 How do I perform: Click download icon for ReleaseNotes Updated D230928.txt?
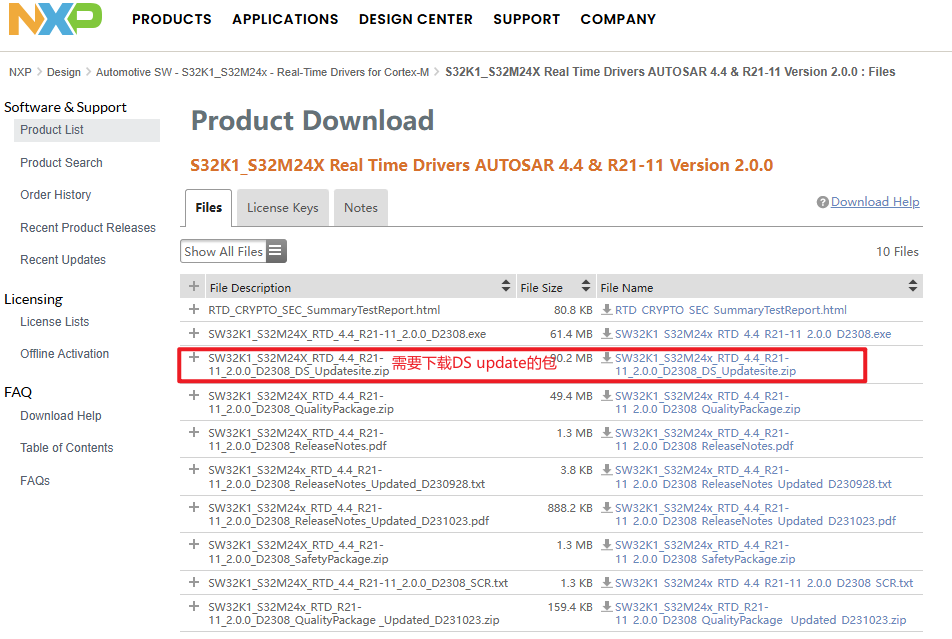(607, 470)
